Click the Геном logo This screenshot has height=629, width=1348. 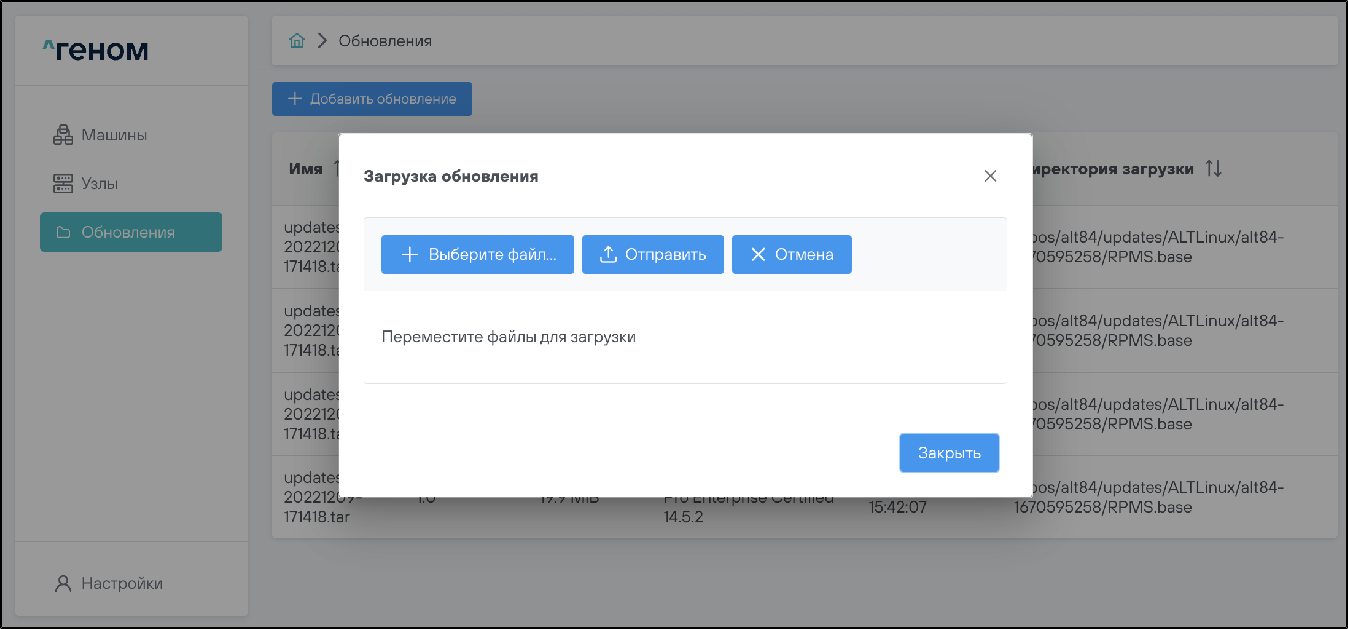pos(96,50)
